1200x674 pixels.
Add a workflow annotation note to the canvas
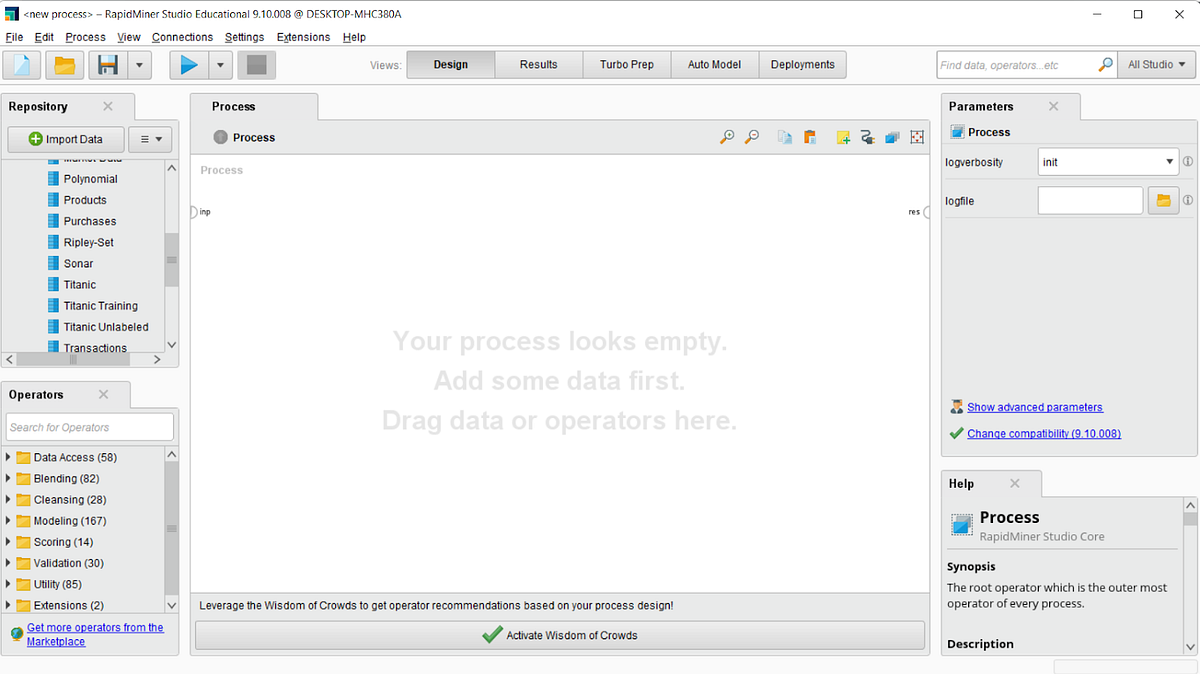point(843,136)
